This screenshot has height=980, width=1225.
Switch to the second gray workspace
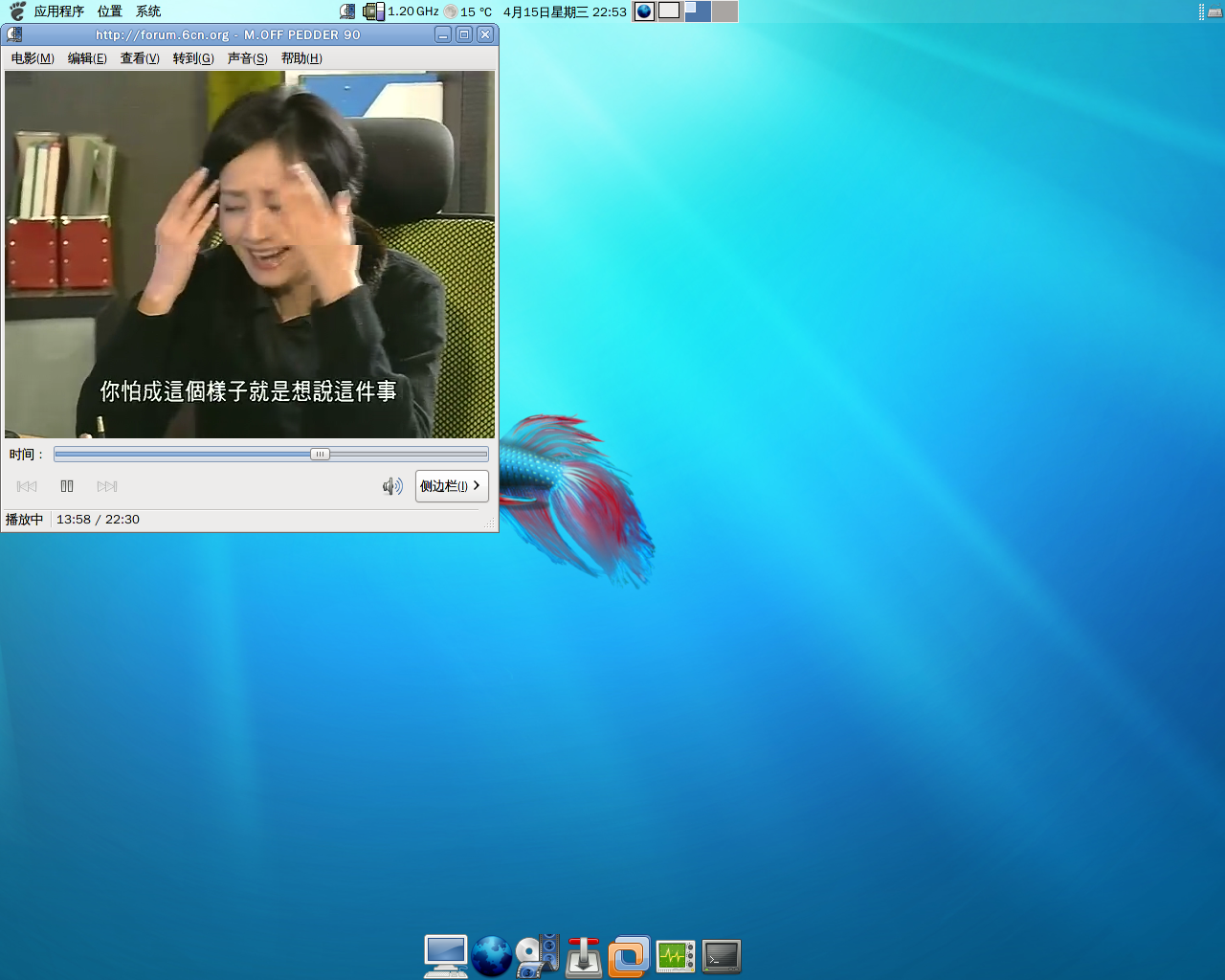coord(724,11)
